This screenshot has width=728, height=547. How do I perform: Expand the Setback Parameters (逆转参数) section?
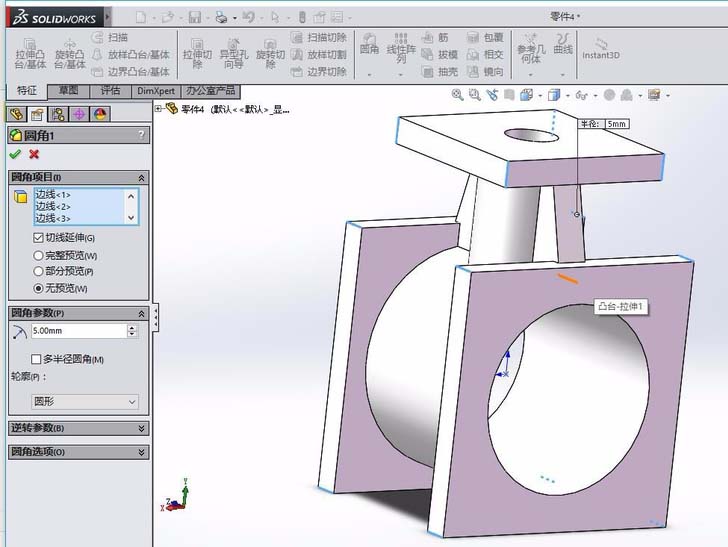pos(142,428)
